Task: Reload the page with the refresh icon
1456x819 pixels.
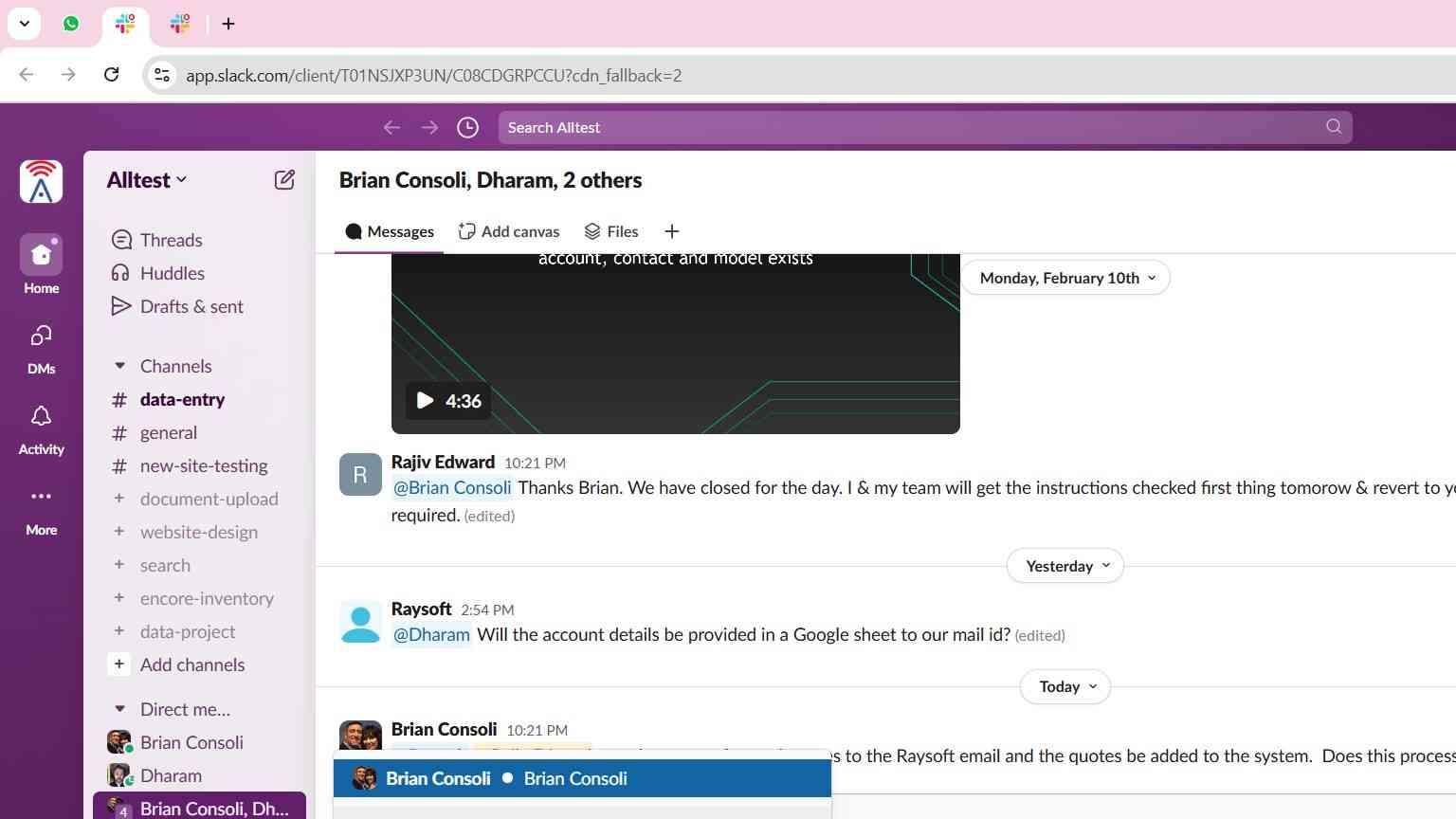Action: click(111, 75)
